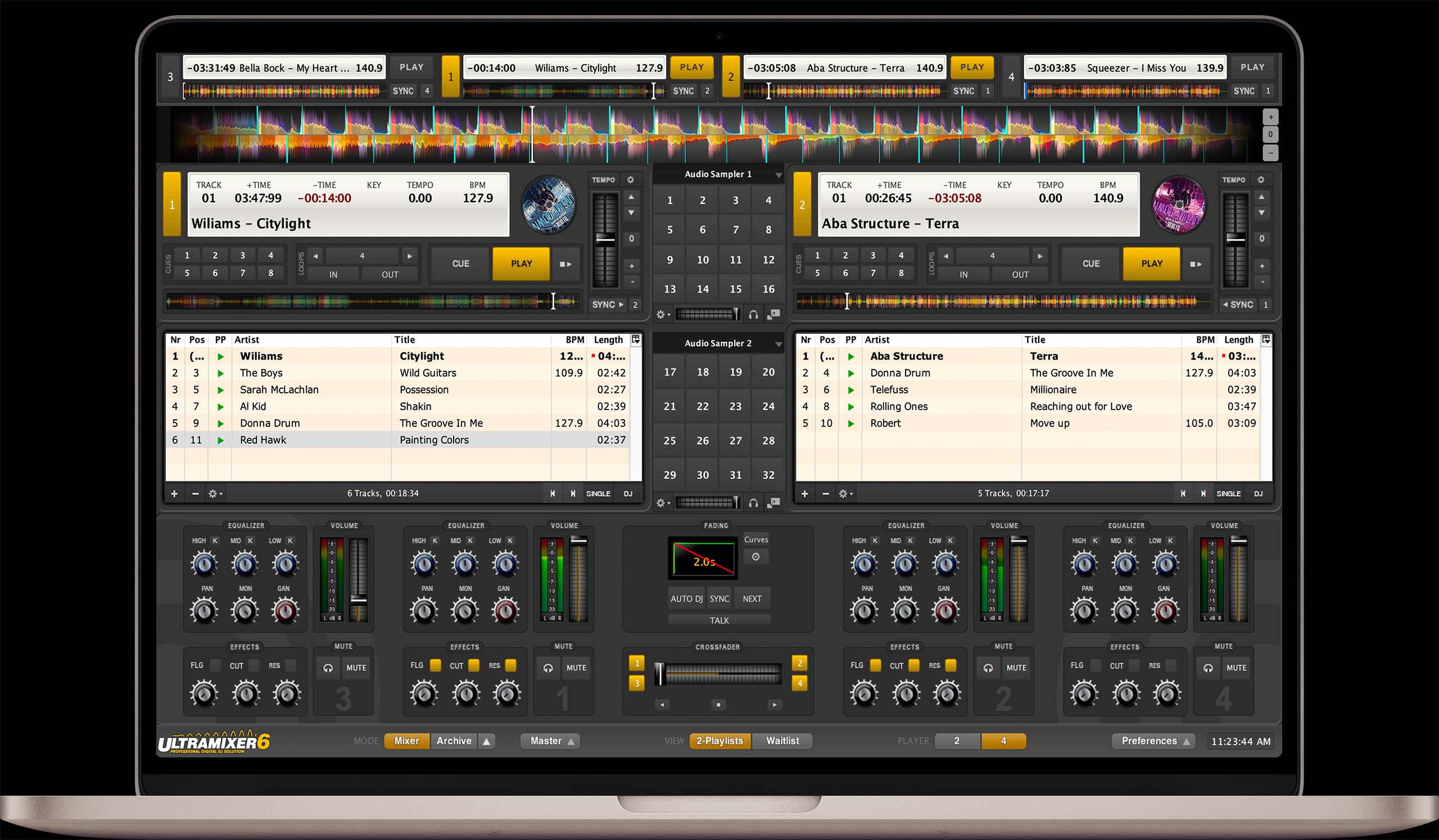Viewport: 1439px width, 840px height.
Task: Remove a track using the minus icon
Action: point(196,493)
